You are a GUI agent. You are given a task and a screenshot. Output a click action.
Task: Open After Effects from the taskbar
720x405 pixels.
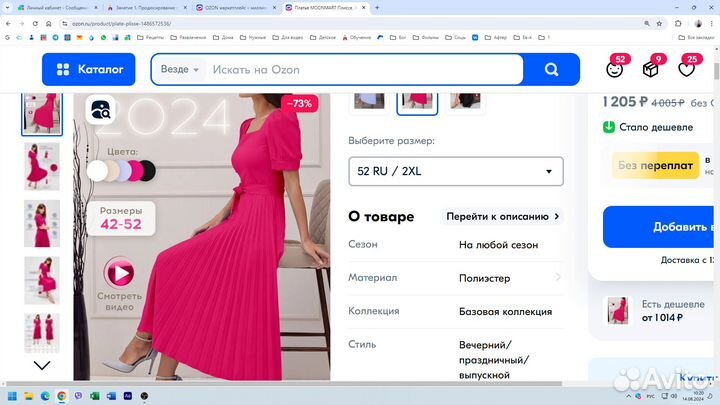tap(128, 396)
